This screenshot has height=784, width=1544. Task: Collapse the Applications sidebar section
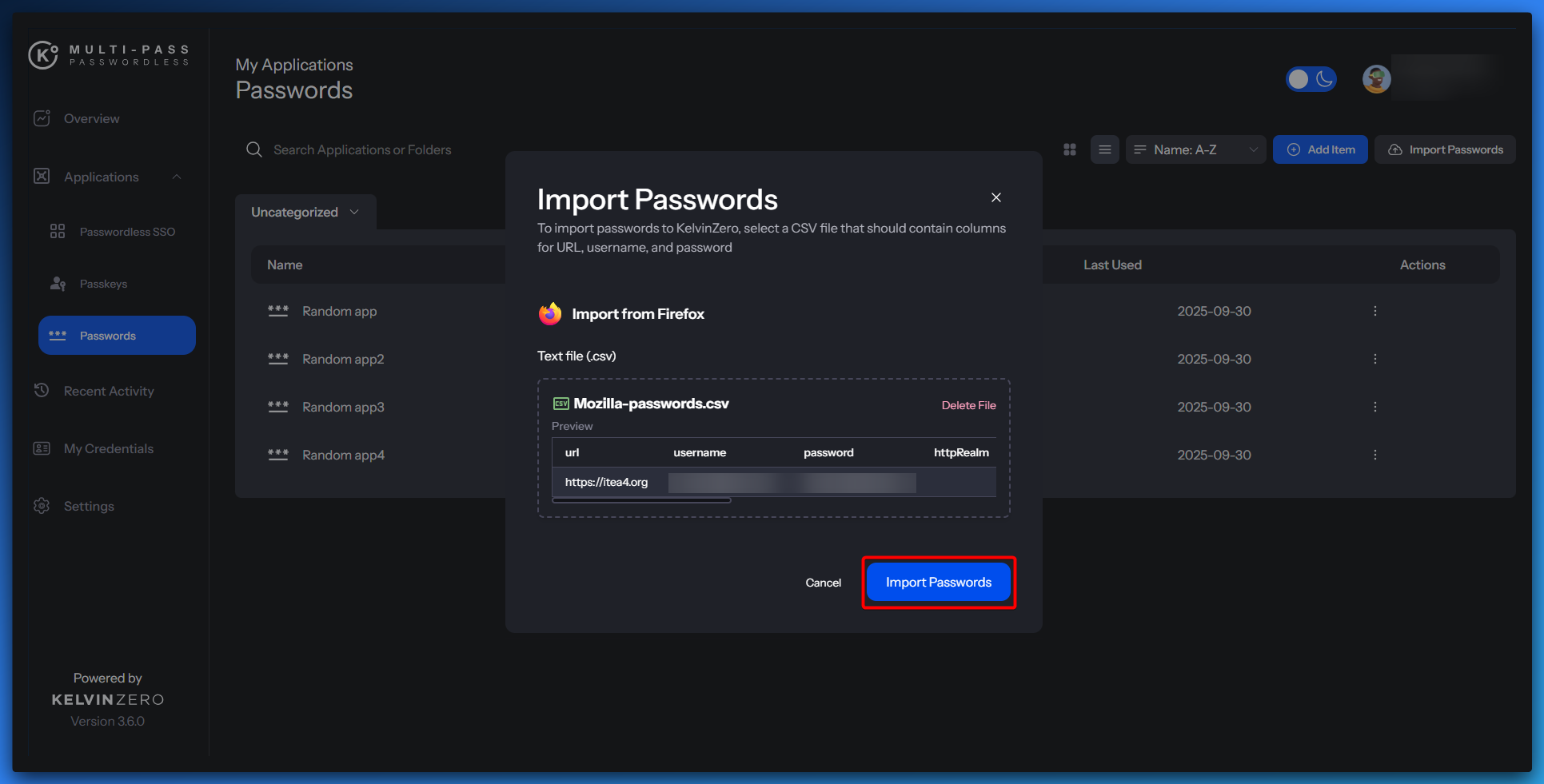pyautogui.click(x=177, y=177)
